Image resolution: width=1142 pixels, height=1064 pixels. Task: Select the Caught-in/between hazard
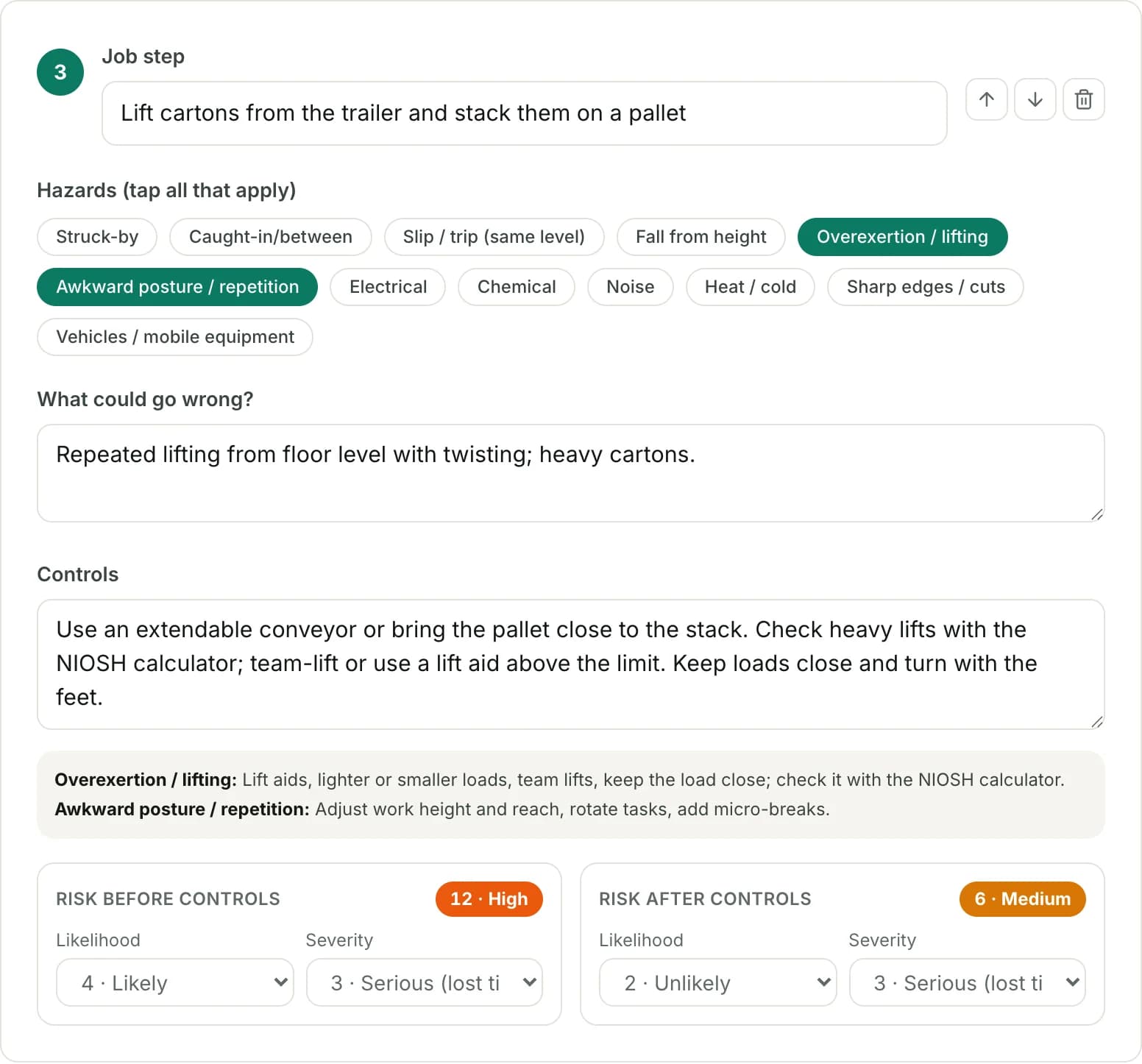pyautogui.click(x=270, y=237)
